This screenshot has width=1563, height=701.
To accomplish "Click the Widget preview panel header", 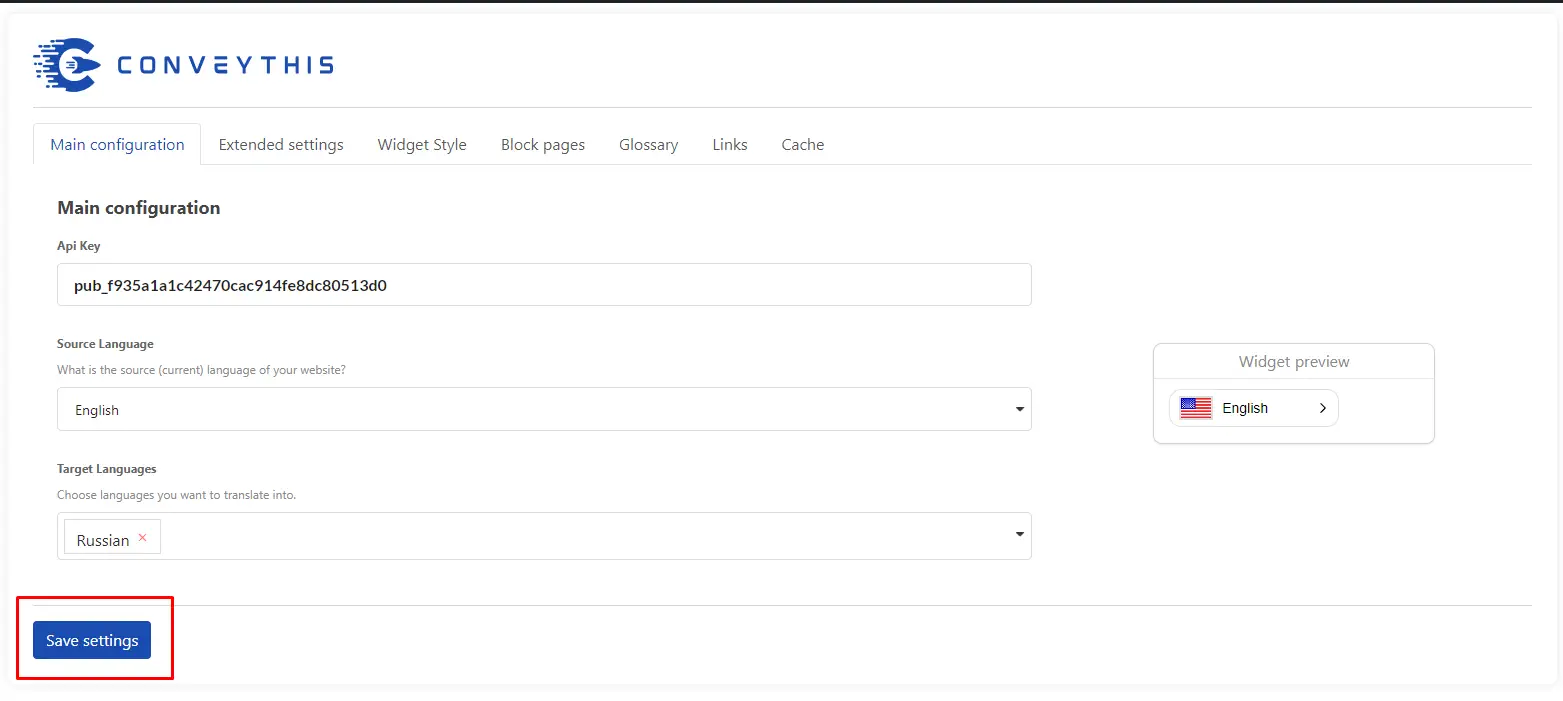I will (x=1293, y=362).
